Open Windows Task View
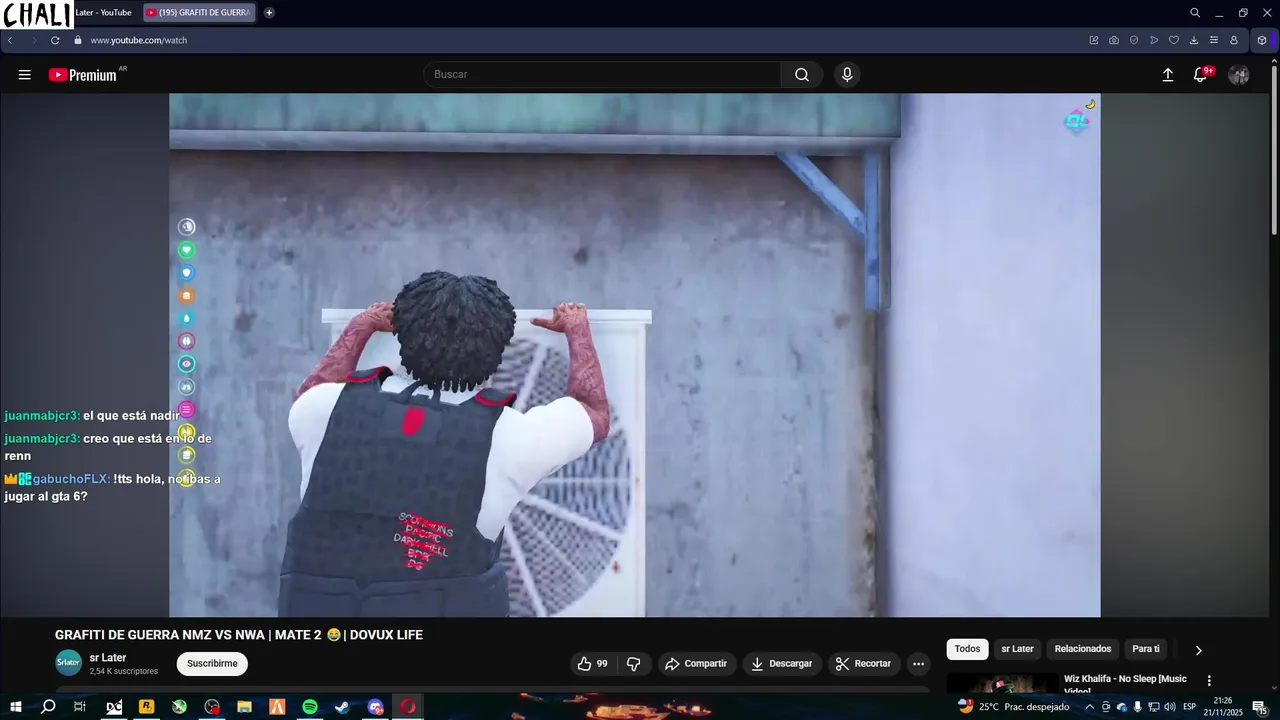Viewport: 1280px width, 720px height. pyautogui.click(x=80, y=707)
